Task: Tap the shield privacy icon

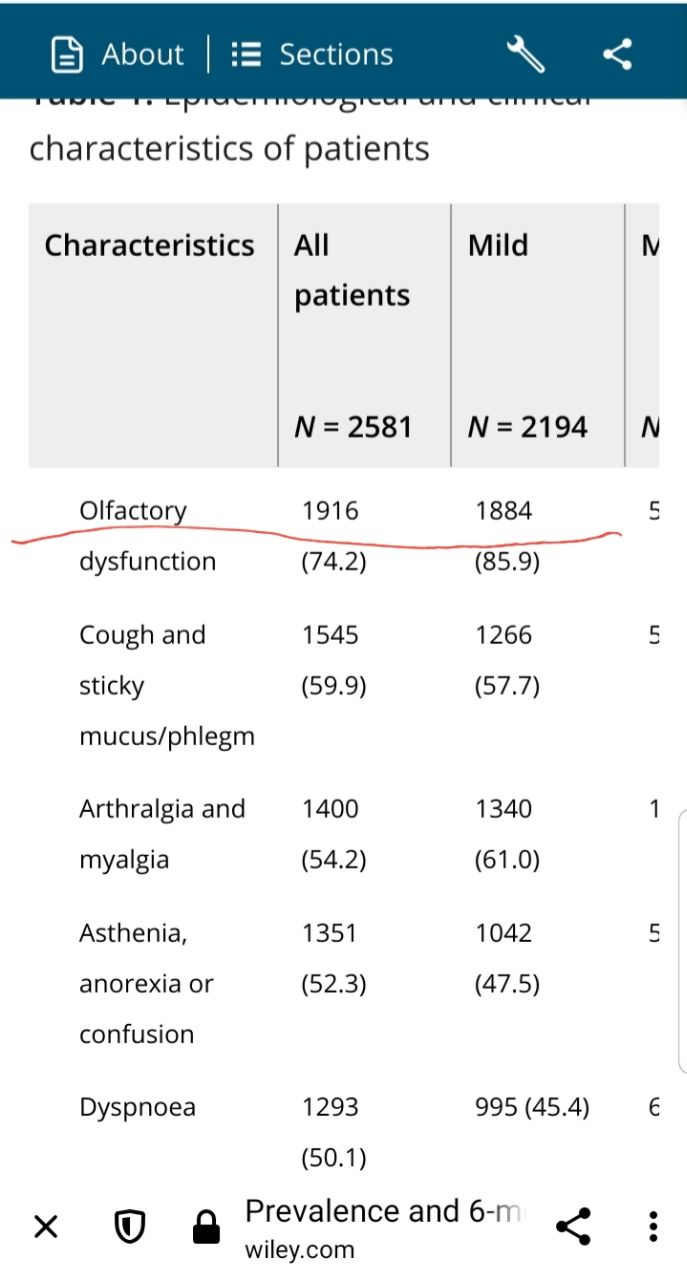Action: (129, 1226)
